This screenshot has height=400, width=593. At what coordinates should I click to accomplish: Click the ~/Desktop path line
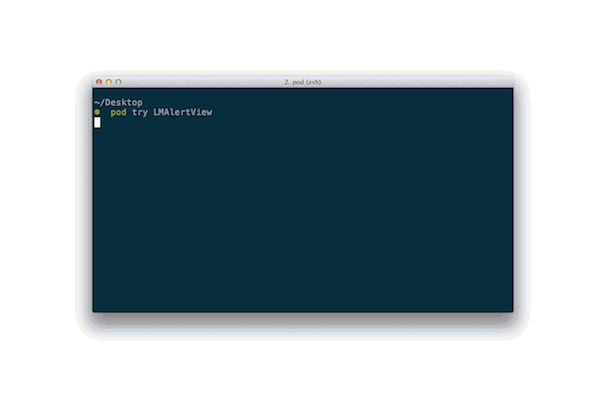click(118, 102)
